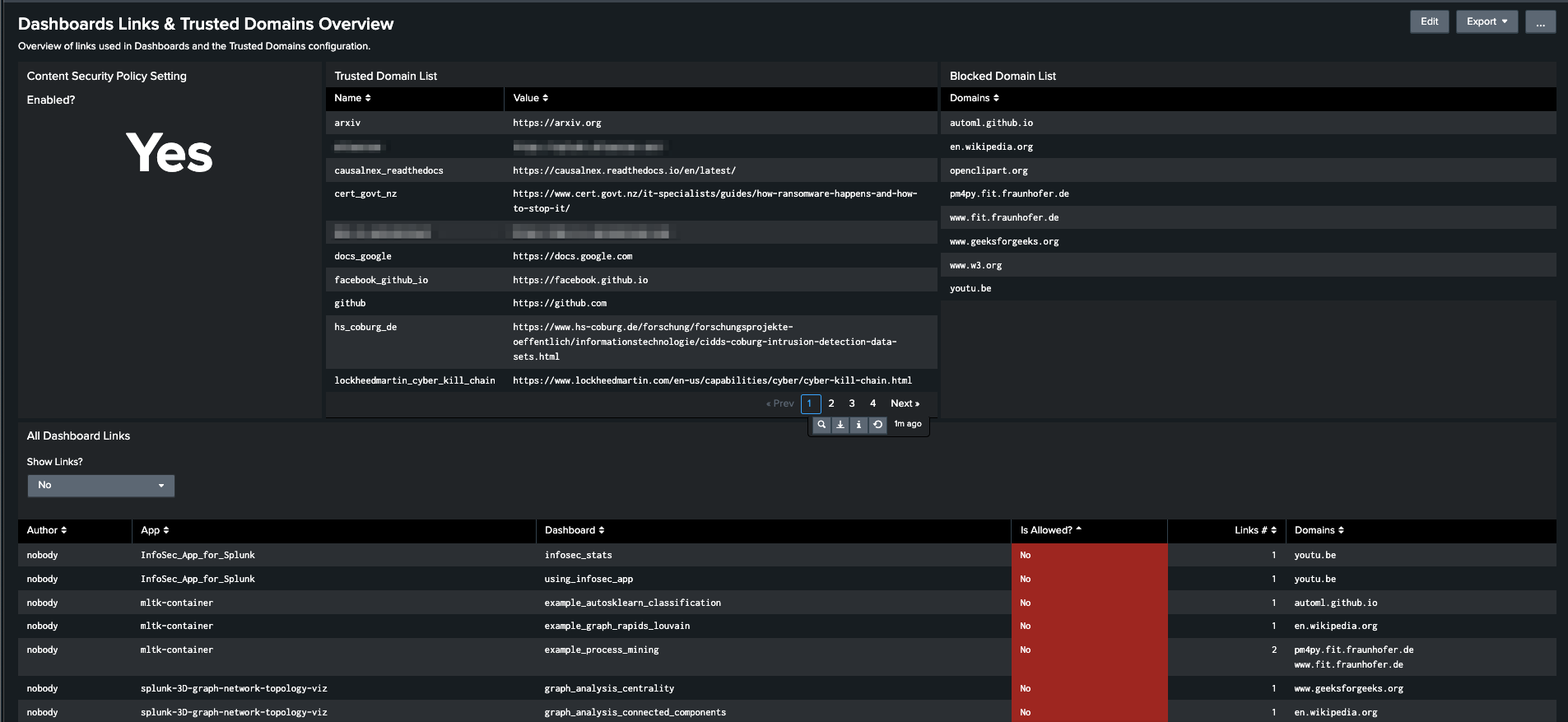Click example_process_mining dashboard cell

pyautogui.click(x=601, y=650)
